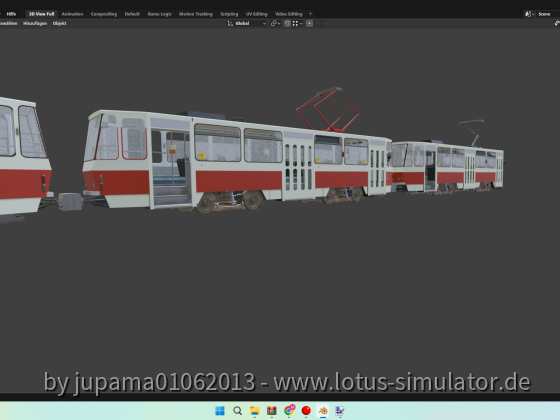Switch to the 3D View Full workspace tab

41,14
